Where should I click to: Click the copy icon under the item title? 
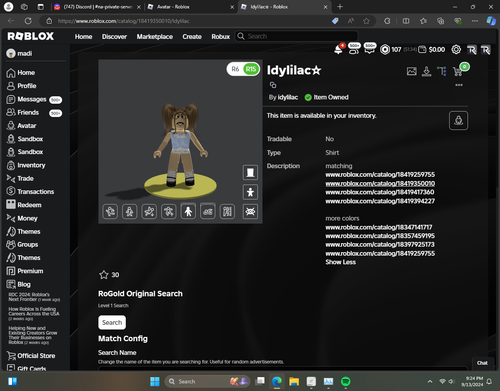(x=273, y=85)
